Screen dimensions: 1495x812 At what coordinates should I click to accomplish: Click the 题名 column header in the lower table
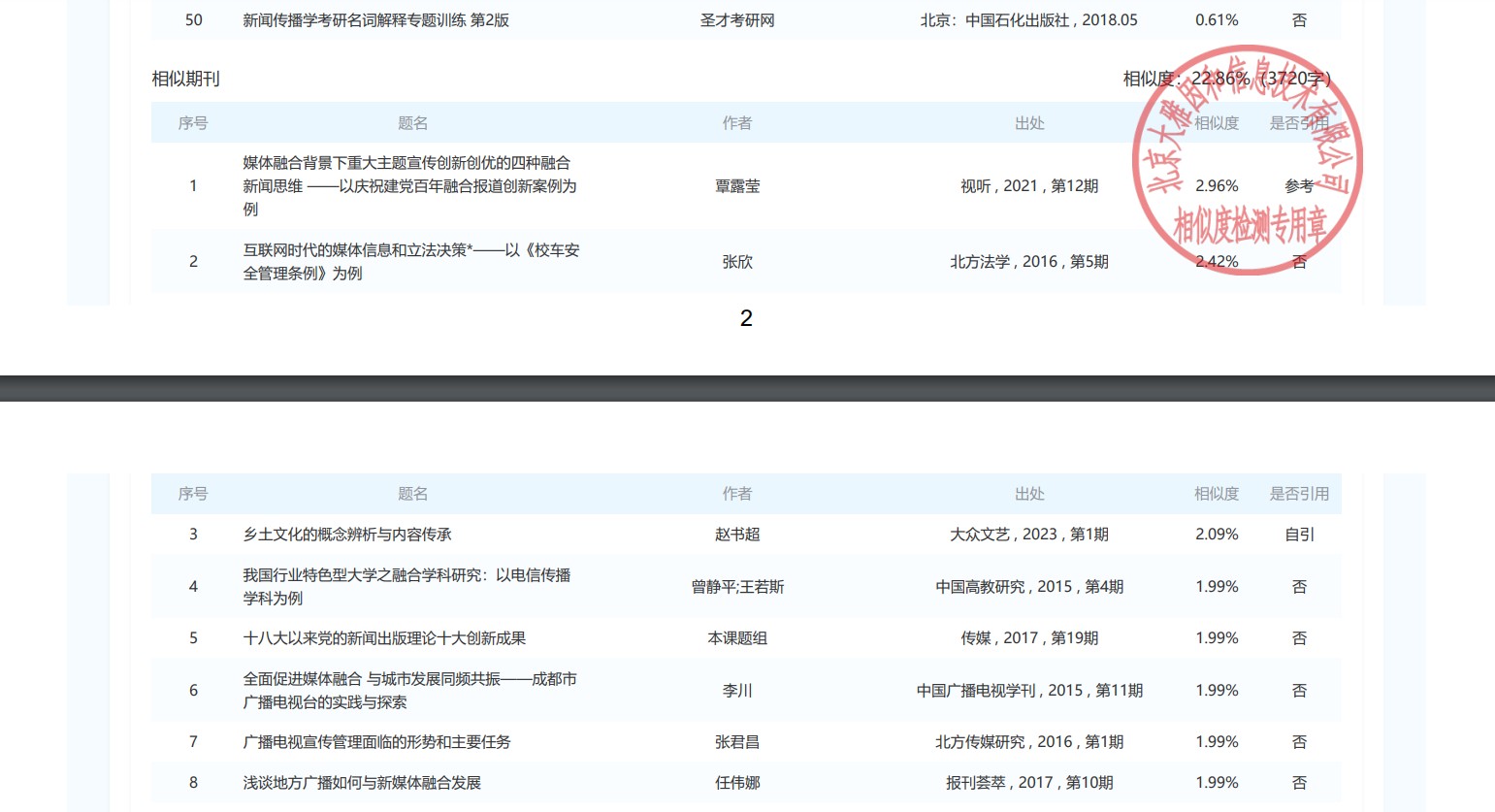coord(412,494)
